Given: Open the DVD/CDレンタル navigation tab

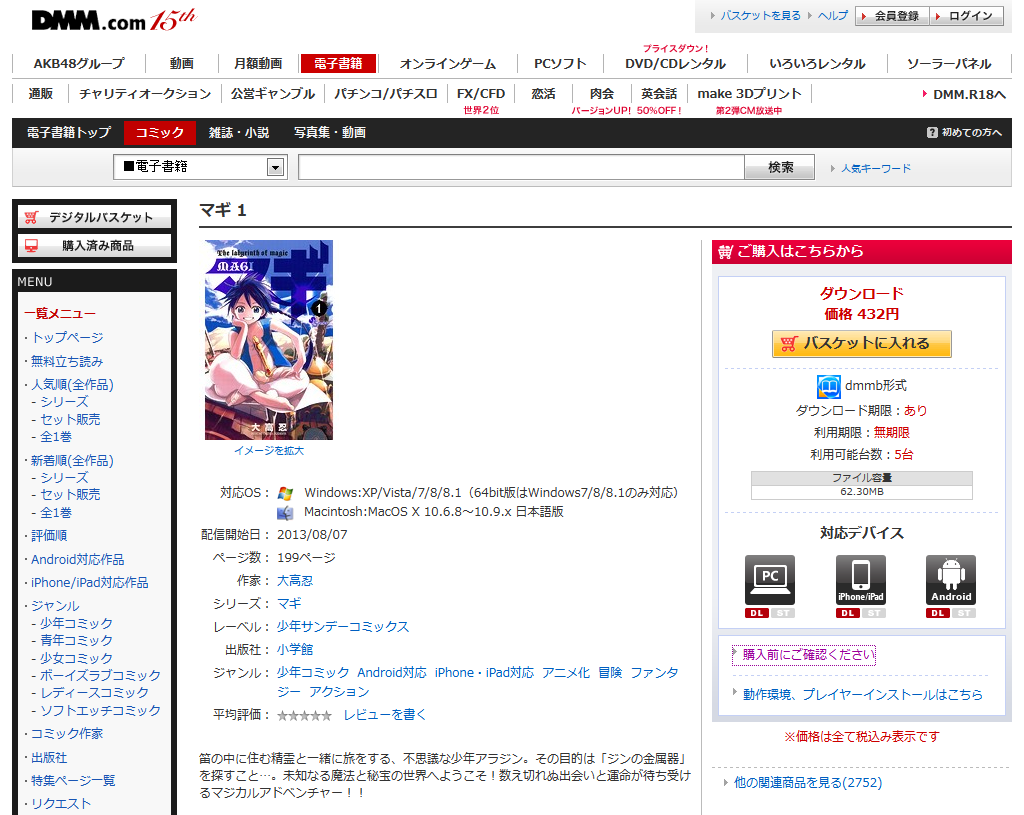Looking at the screenshot, I should point(675,63).
